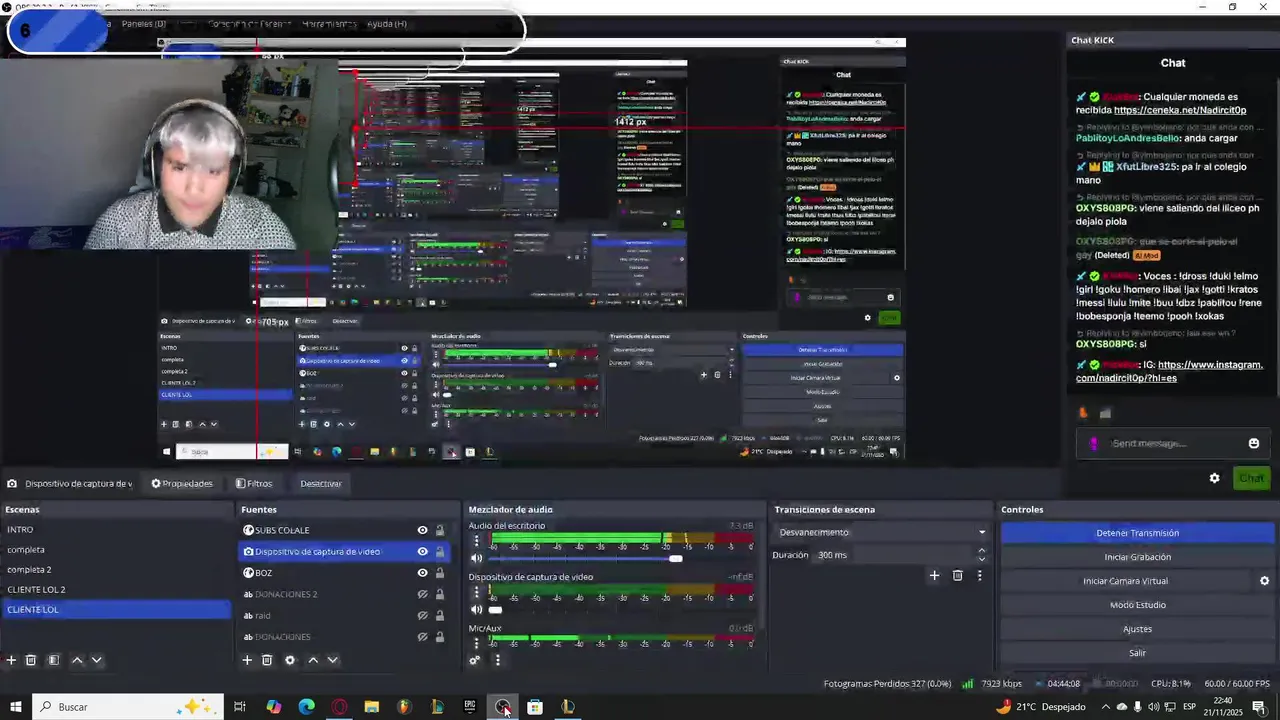The width and height of the screenshot is (1280, 720).
Task: Click Iniciar Grabación button
Action: coord(1137,557)
